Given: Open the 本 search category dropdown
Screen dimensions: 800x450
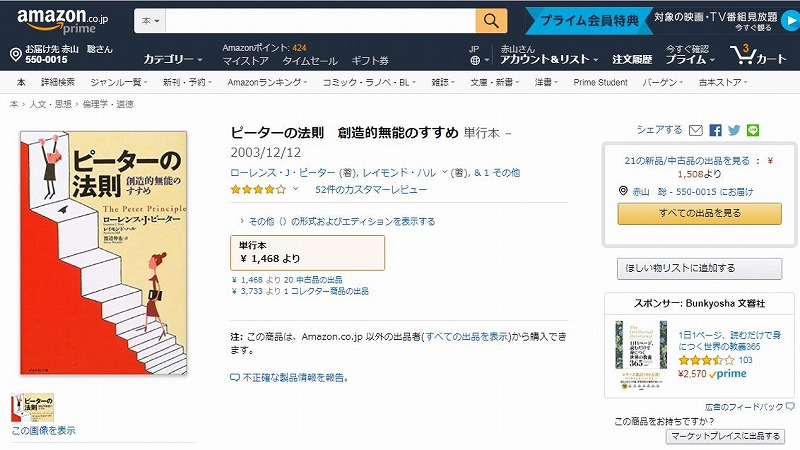Looking at the screenshot, I should tap(150, 21).
